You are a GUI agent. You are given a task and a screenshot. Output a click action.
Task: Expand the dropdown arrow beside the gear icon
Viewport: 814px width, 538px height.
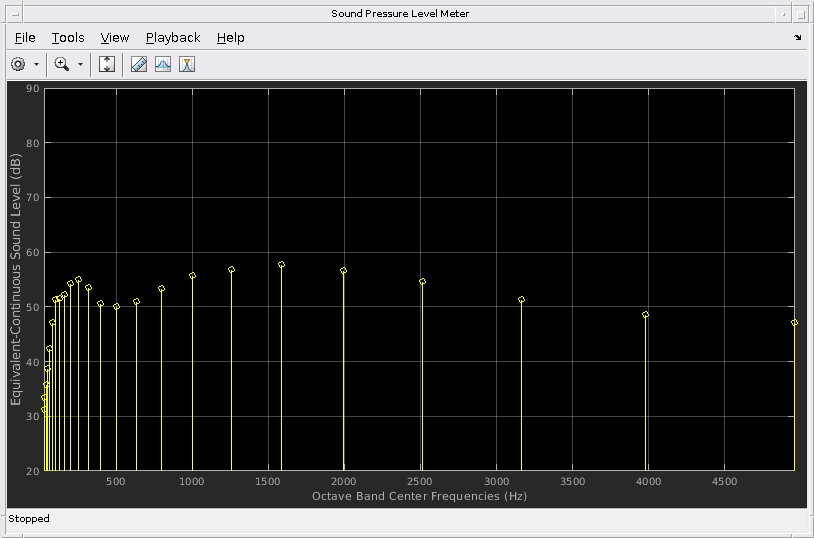tap(36, 64)
